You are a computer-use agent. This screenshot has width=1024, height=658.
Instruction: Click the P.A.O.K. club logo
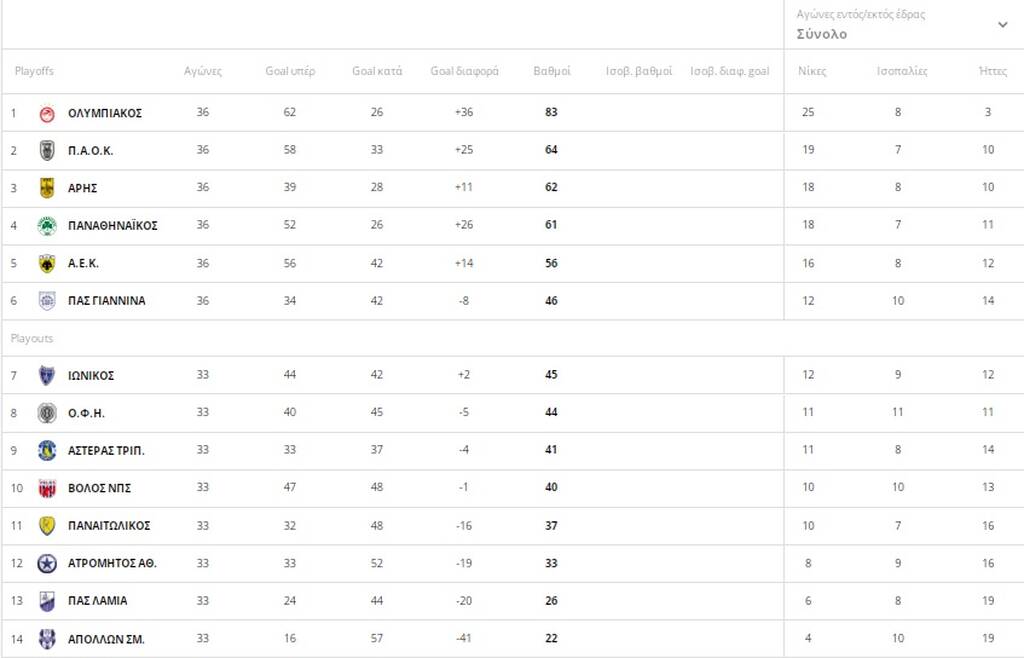[47, 151]
